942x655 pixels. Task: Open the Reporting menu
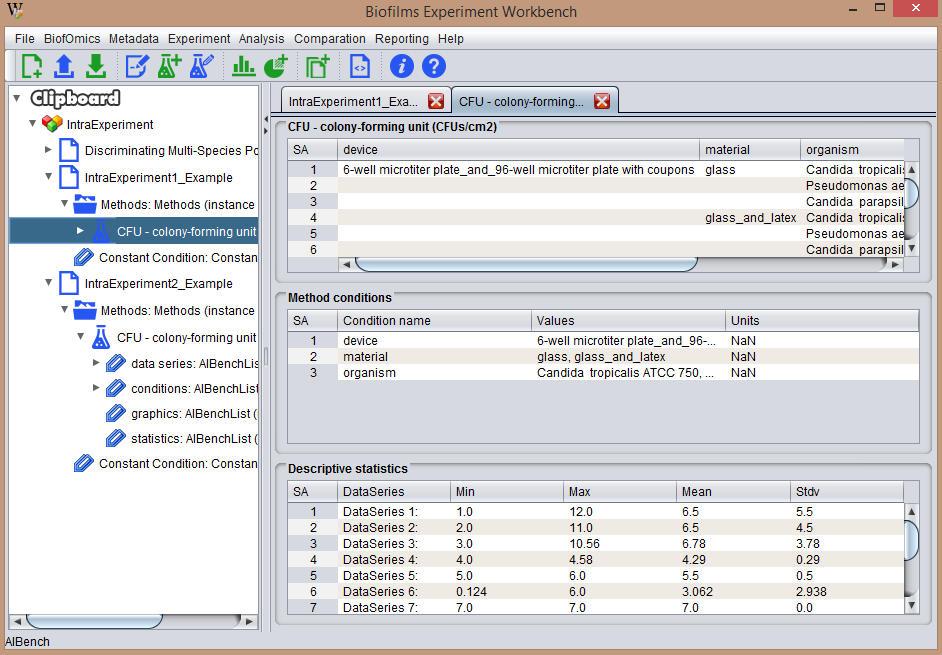[x=402, y=38]
